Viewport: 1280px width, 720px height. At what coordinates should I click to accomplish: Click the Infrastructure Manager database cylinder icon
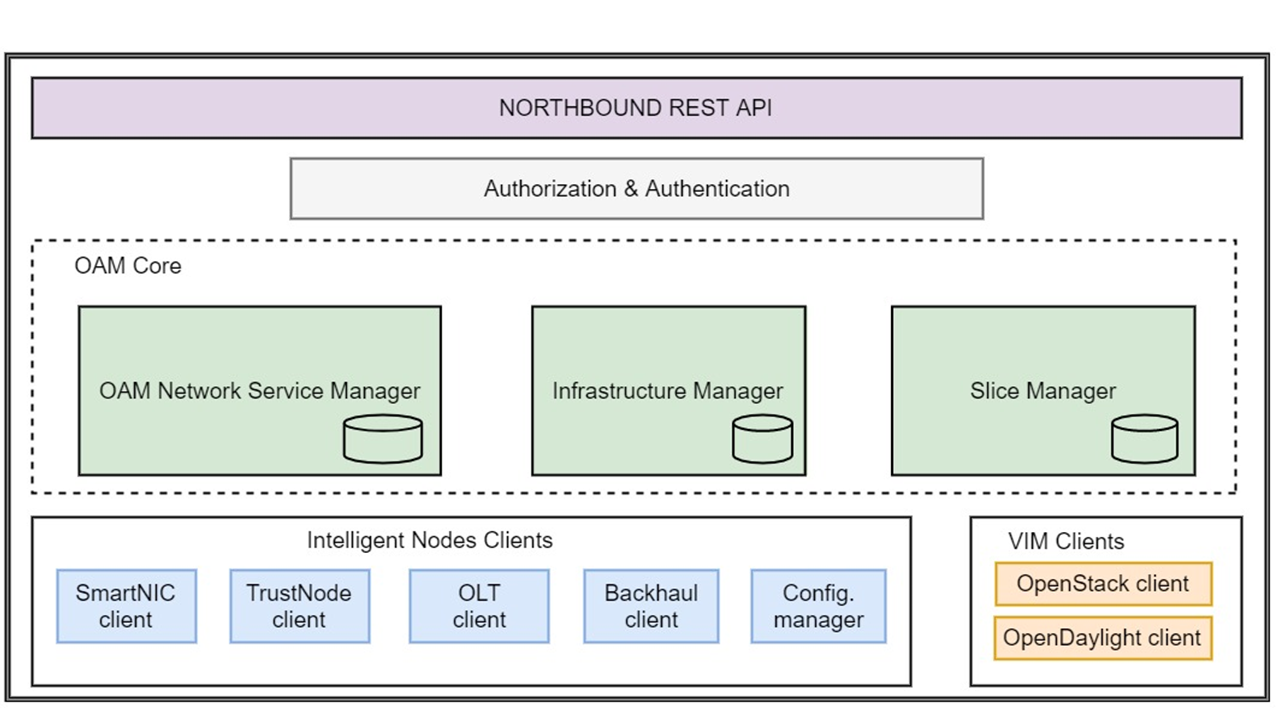(x=762, y=439)
